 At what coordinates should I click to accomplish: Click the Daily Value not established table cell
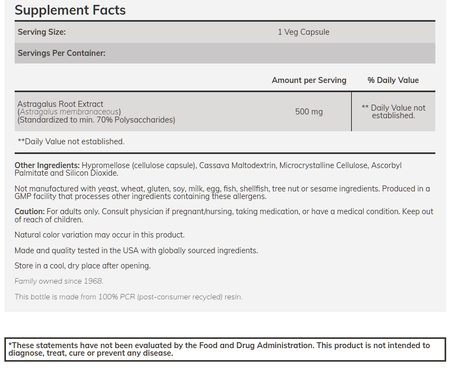(394, 112)
